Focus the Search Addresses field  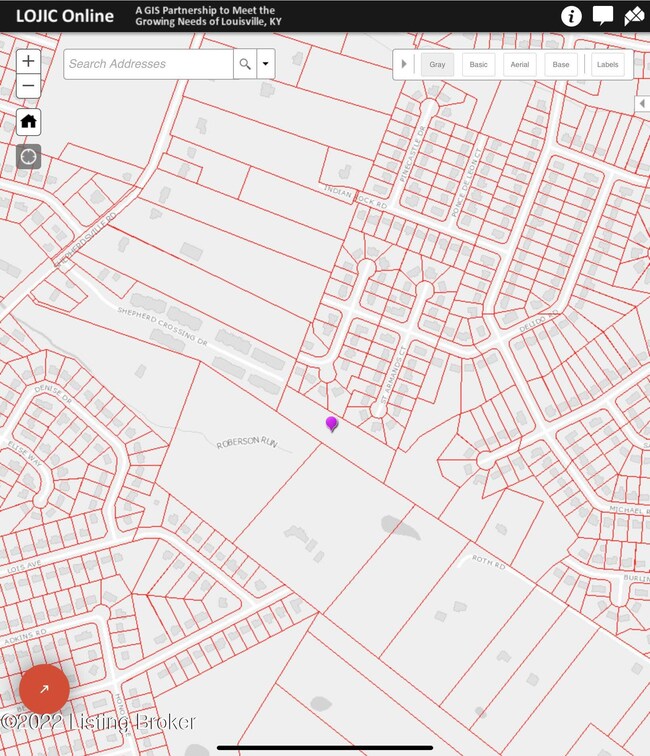pos(149,64)
